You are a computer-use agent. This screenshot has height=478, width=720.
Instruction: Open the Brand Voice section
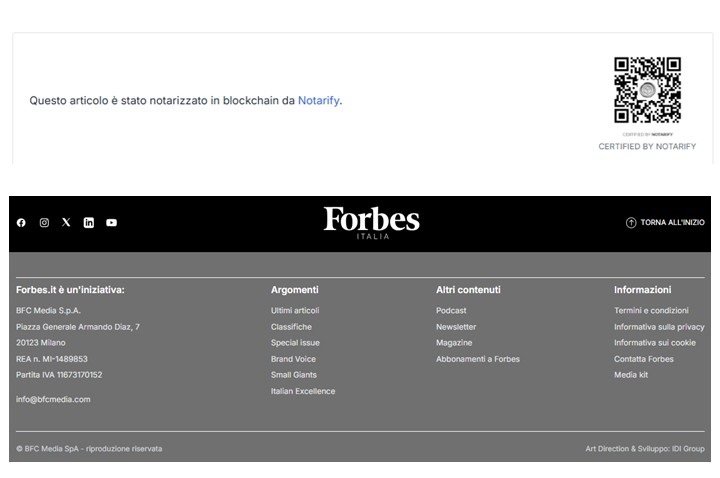(x=293, y=359)
